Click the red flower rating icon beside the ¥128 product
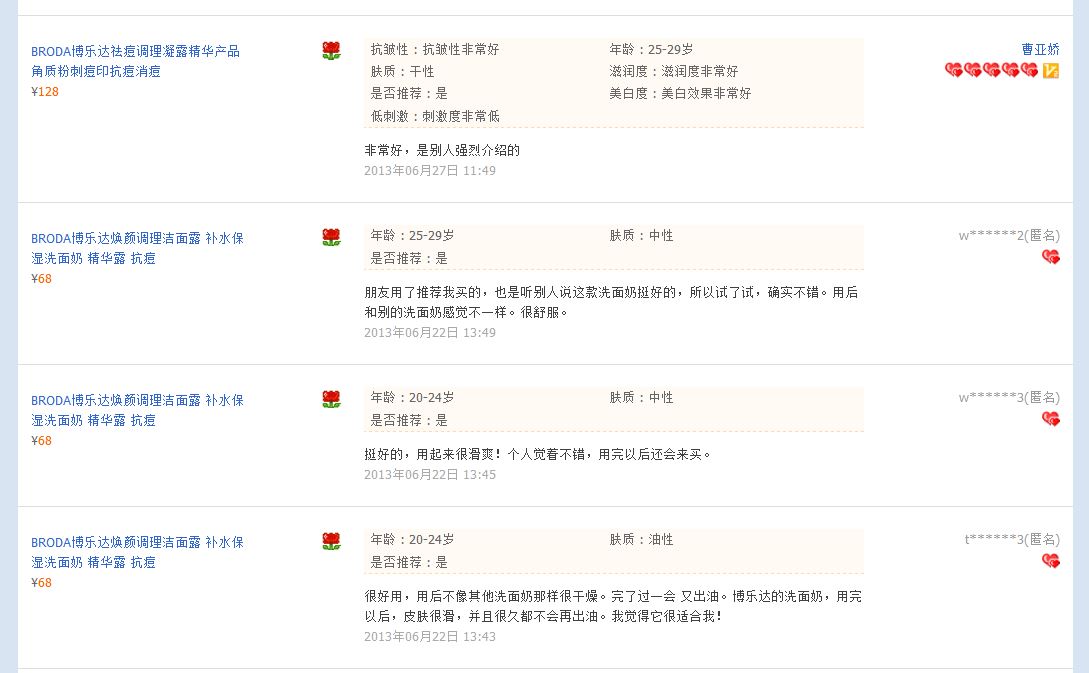 coord(331,51)
